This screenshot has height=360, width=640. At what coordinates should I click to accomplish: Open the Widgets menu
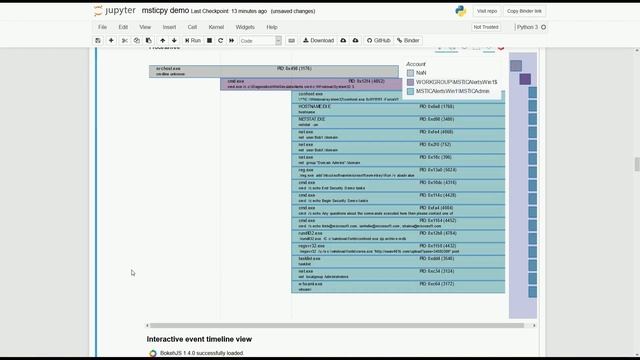[245, 27]
